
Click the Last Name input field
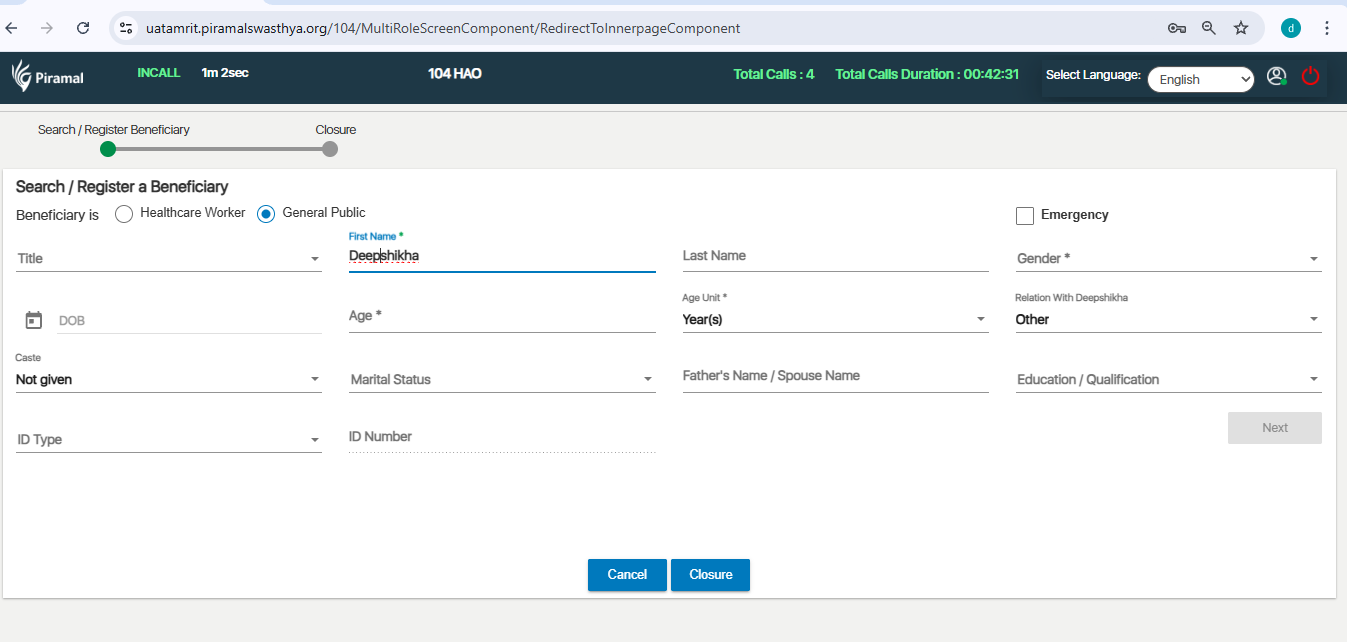click(835, 256)
